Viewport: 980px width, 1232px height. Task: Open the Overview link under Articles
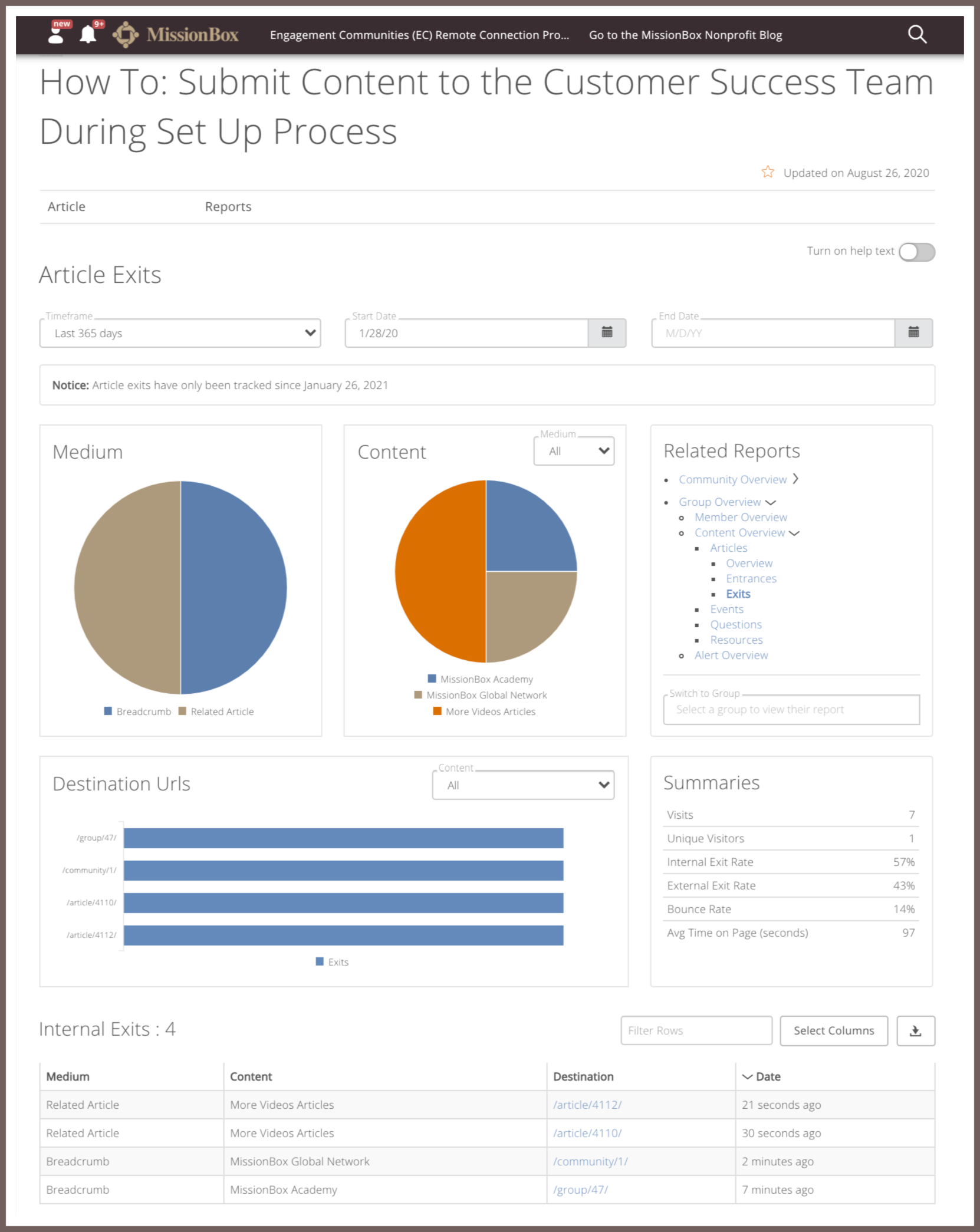749,563
